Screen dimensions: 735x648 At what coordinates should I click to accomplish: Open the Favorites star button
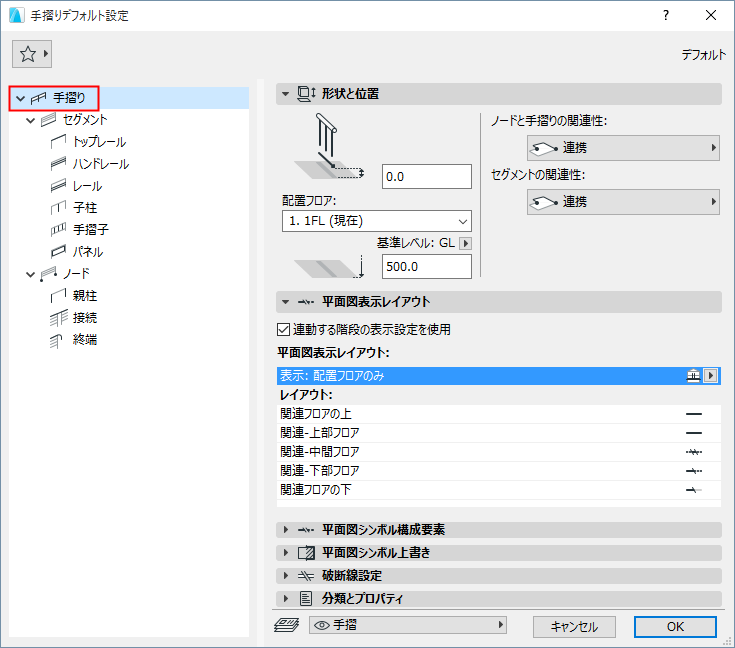(x=32, y=54)
